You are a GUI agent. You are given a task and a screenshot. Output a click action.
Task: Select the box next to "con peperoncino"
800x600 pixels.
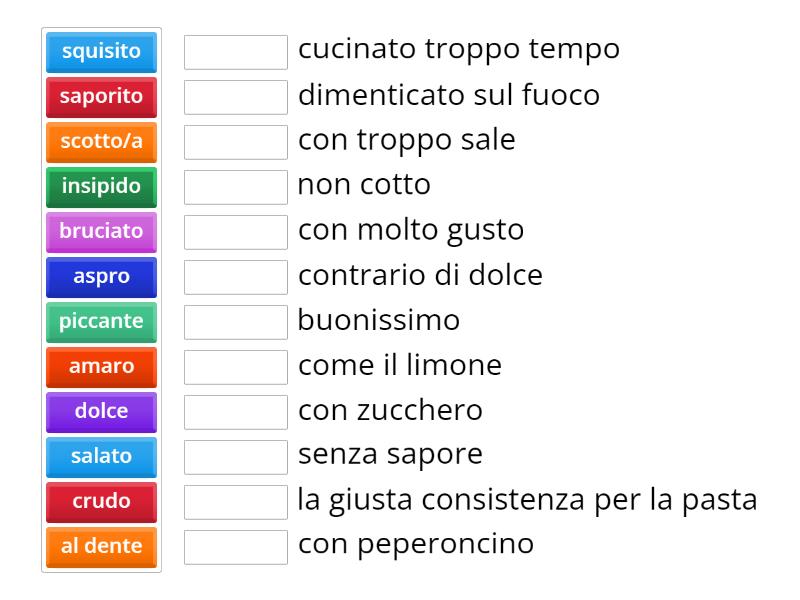tap(234, 546)
